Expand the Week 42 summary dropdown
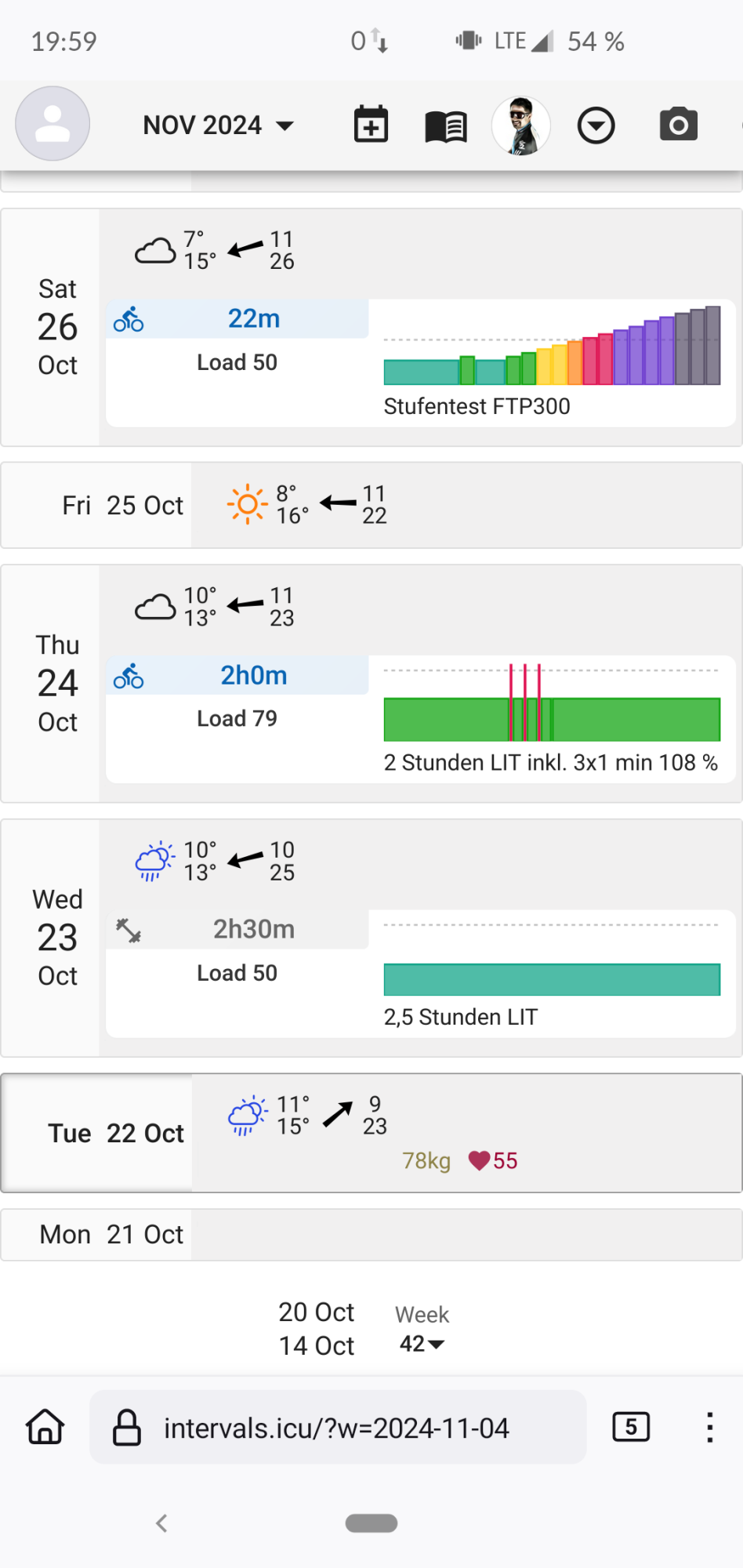Image resolution: width=743 pixels, height=1568 pixels. point(422,1344)
